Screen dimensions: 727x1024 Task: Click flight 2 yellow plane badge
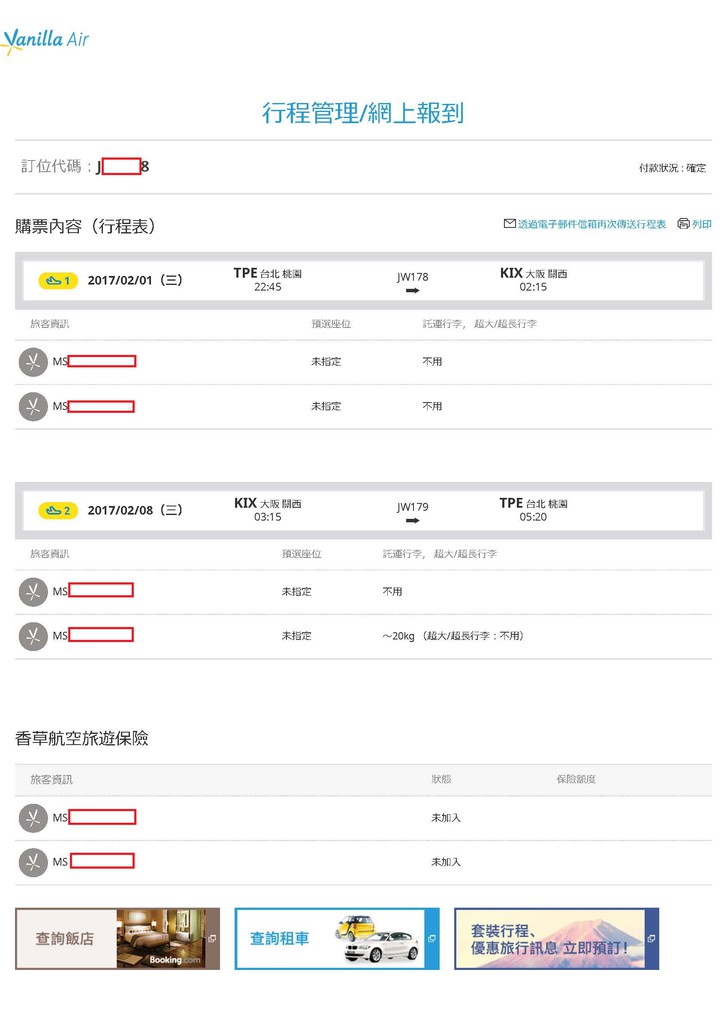coord(58,510)
